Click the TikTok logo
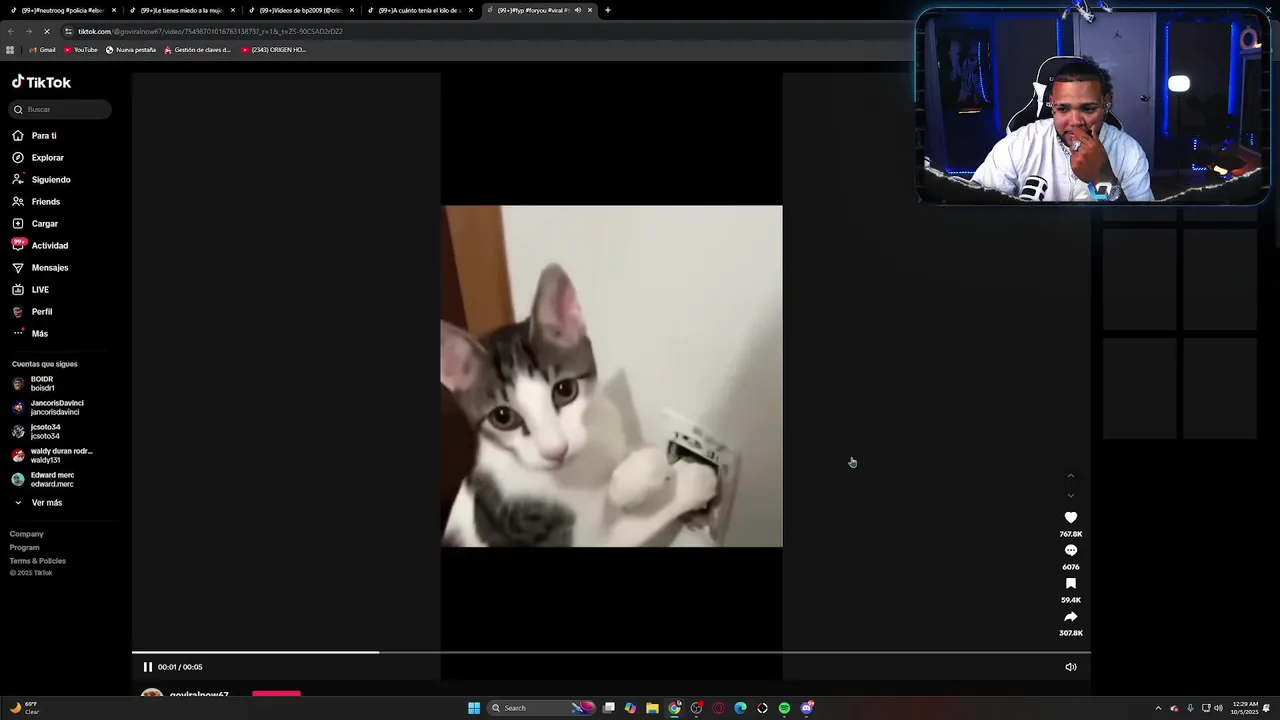Image resolution: width=1280 pixels, height=720 pixels. 41,82
